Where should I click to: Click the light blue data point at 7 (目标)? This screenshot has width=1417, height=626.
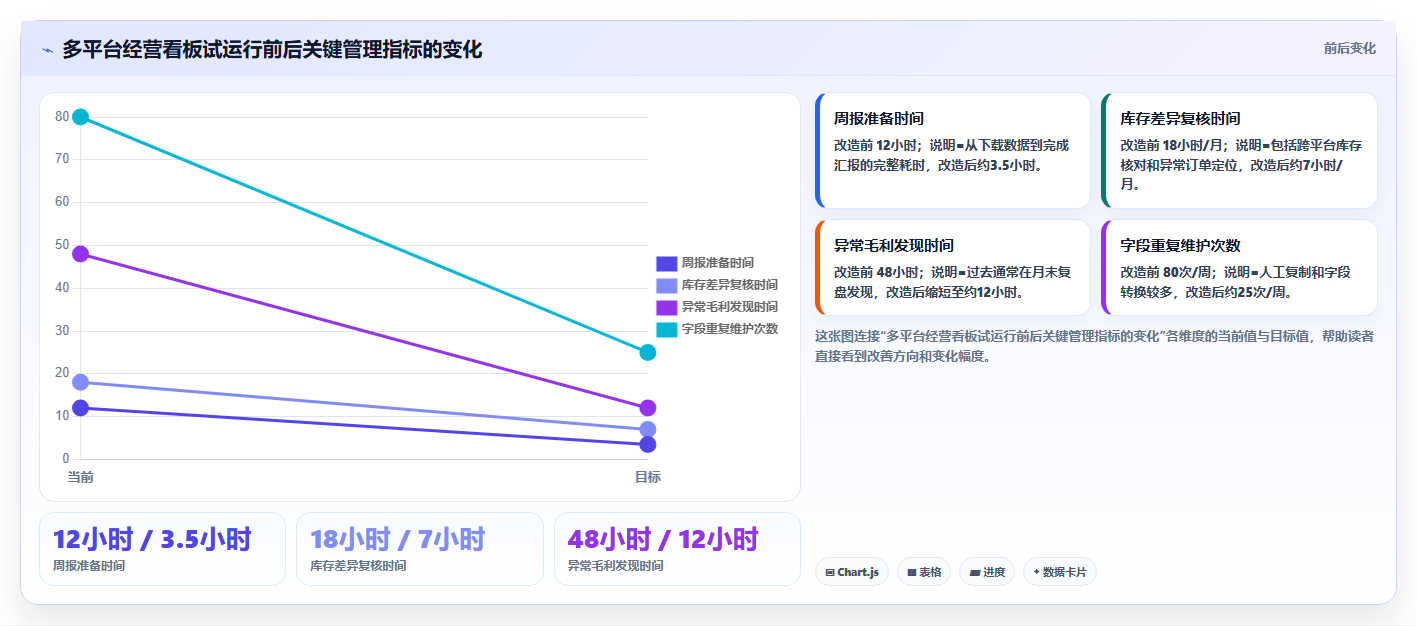[648, 429]
